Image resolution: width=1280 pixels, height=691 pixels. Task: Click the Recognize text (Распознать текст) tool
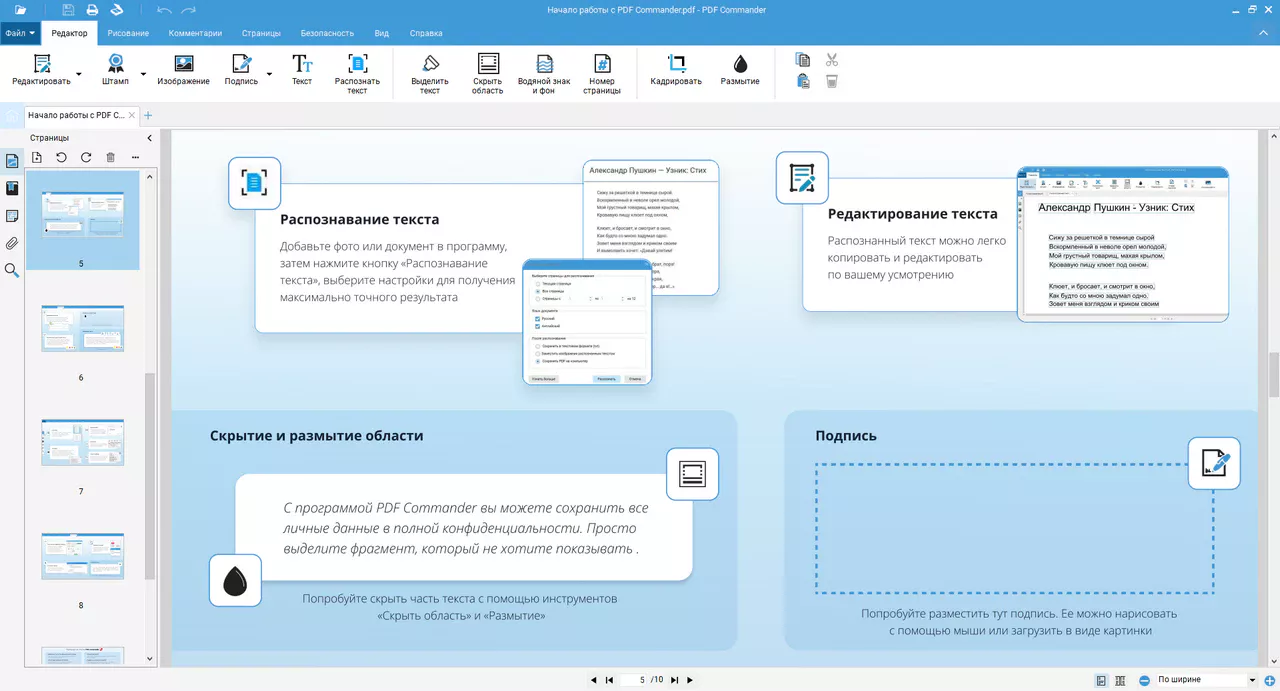[357, 73]
